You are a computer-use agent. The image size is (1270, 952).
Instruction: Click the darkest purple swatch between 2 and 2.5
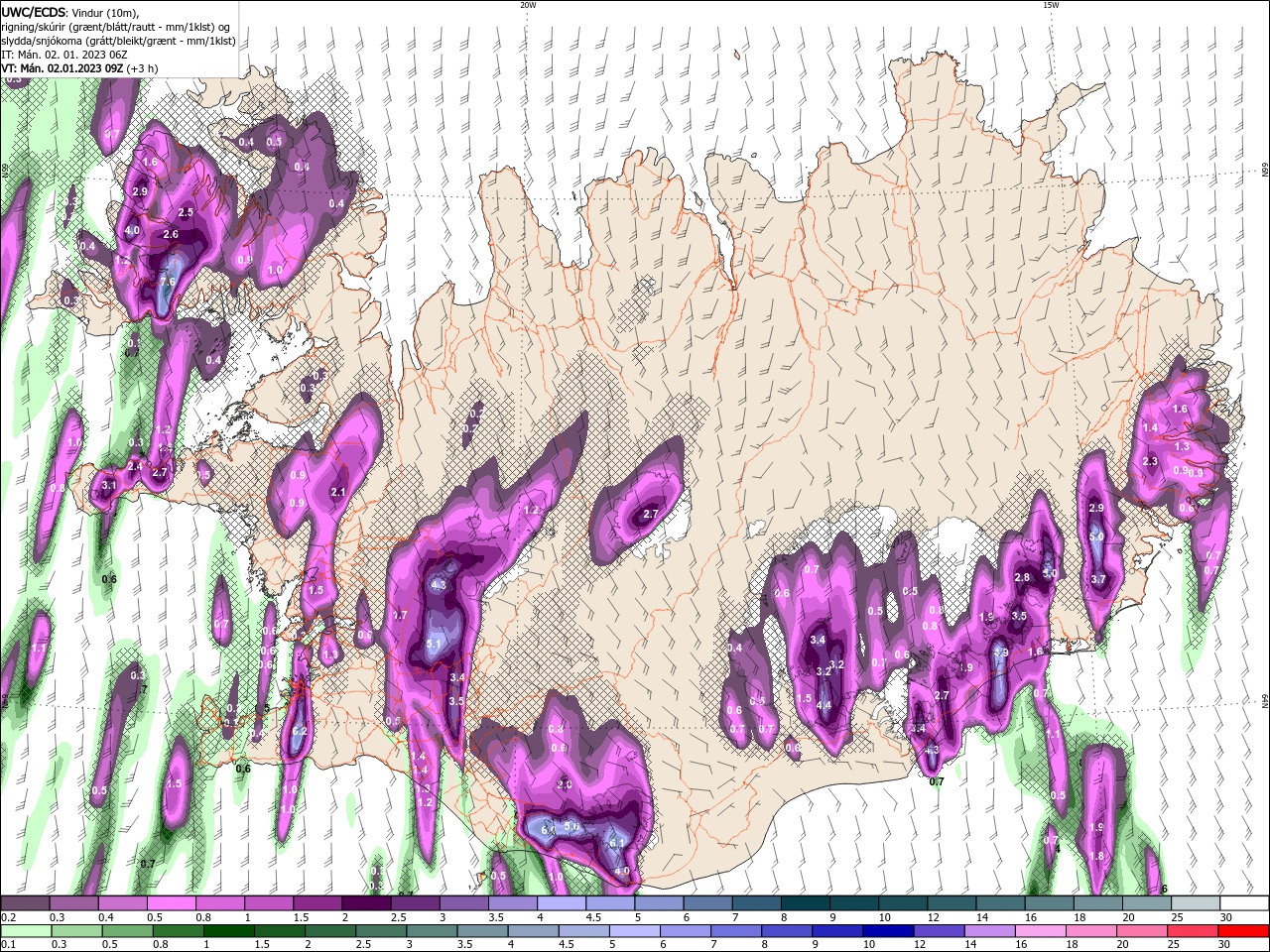[x=365, y=903]
